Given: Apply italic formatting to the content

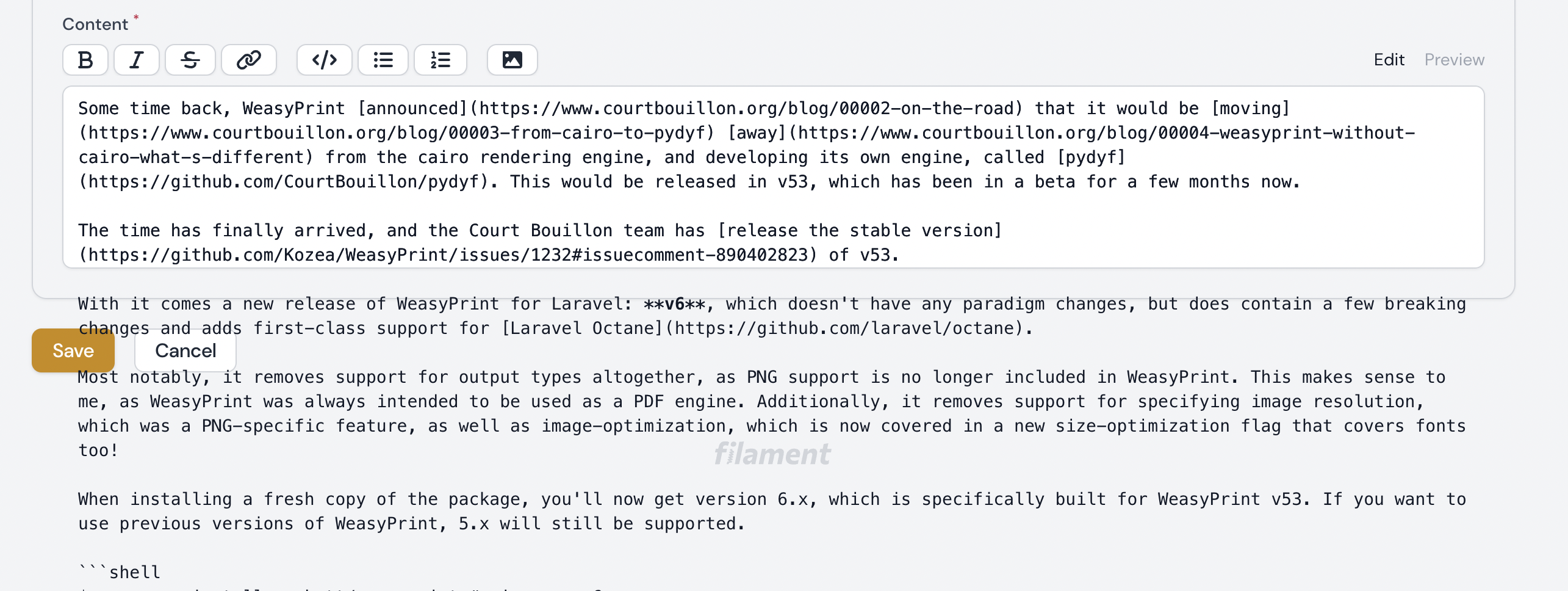Looking at the screenshot, I should coord(137,59).
